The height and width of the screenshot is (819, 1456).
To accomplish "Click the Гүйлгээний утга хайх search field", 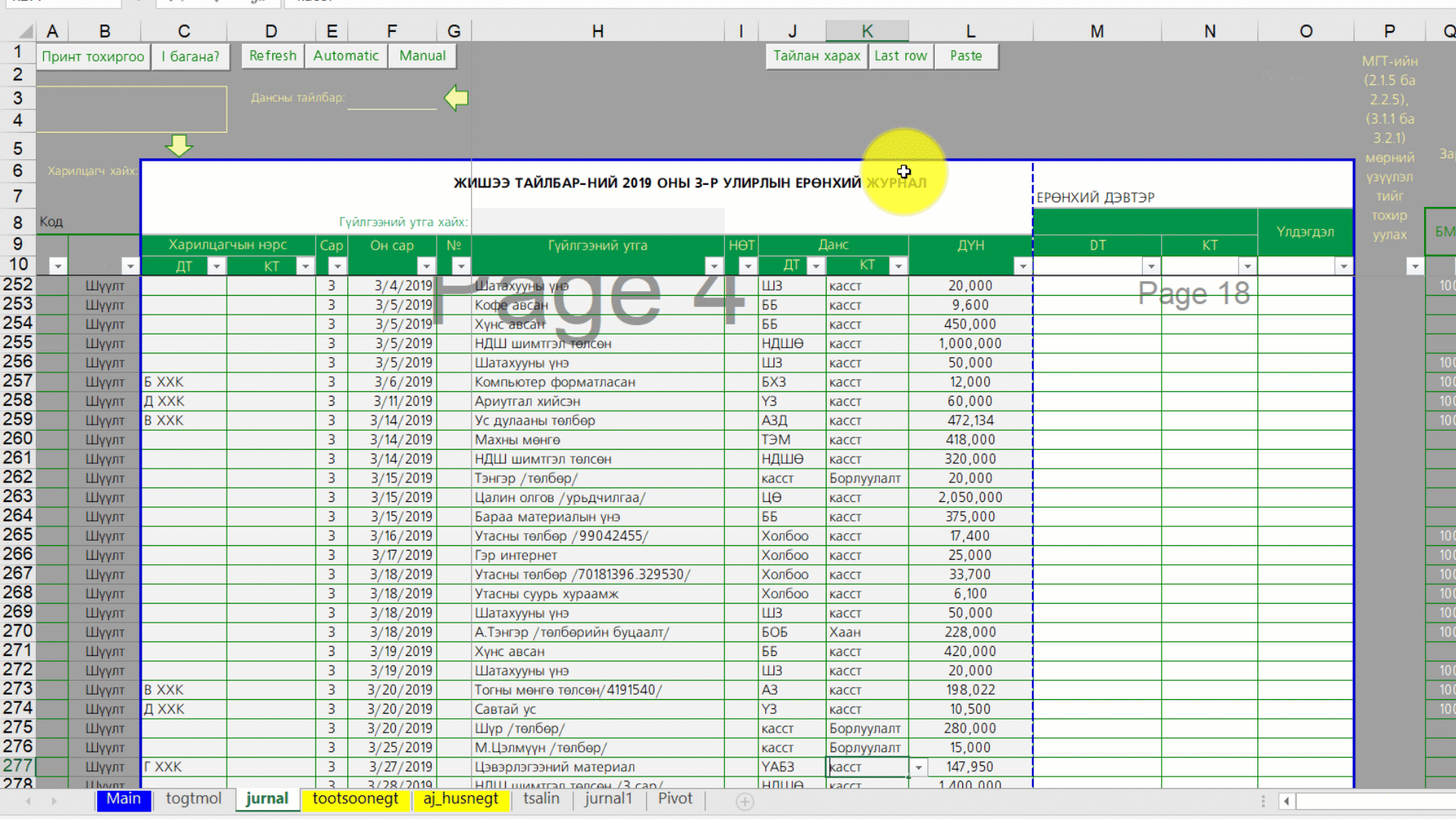I will pyautogui.click(x=598, y=221).
